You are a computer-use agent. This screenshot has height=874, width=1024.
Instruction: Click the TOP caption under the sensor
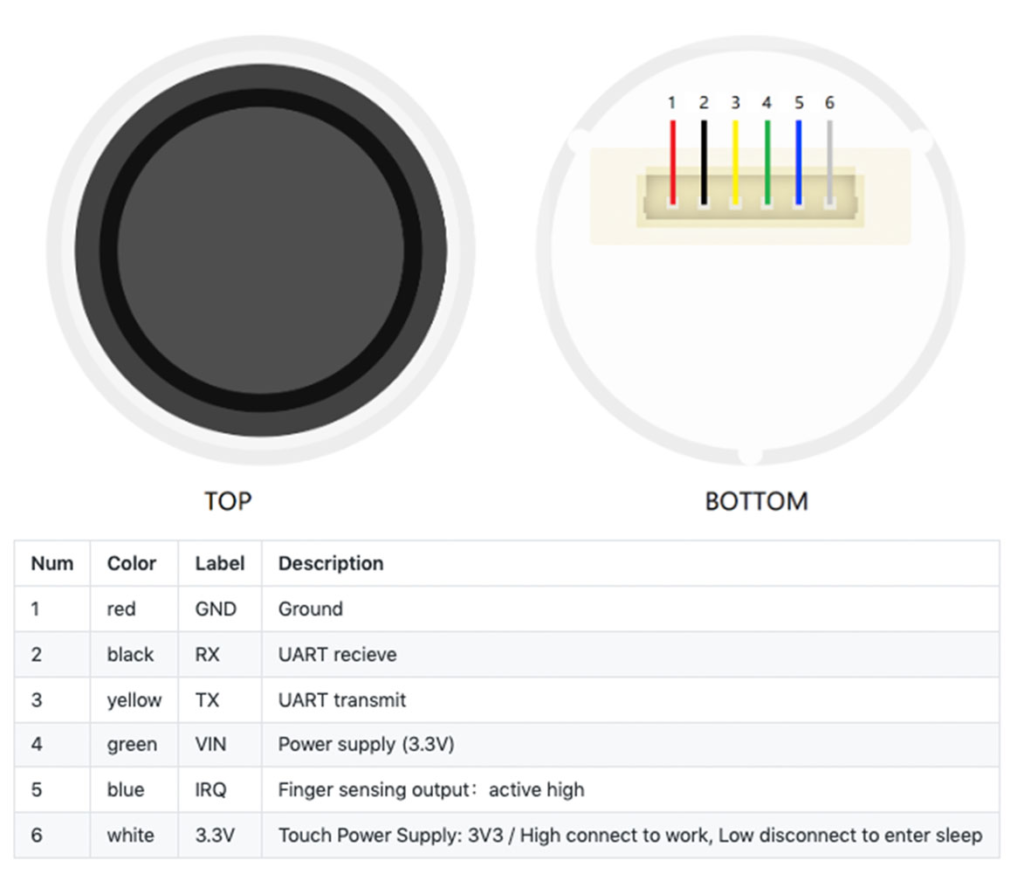tap(228, 501)
